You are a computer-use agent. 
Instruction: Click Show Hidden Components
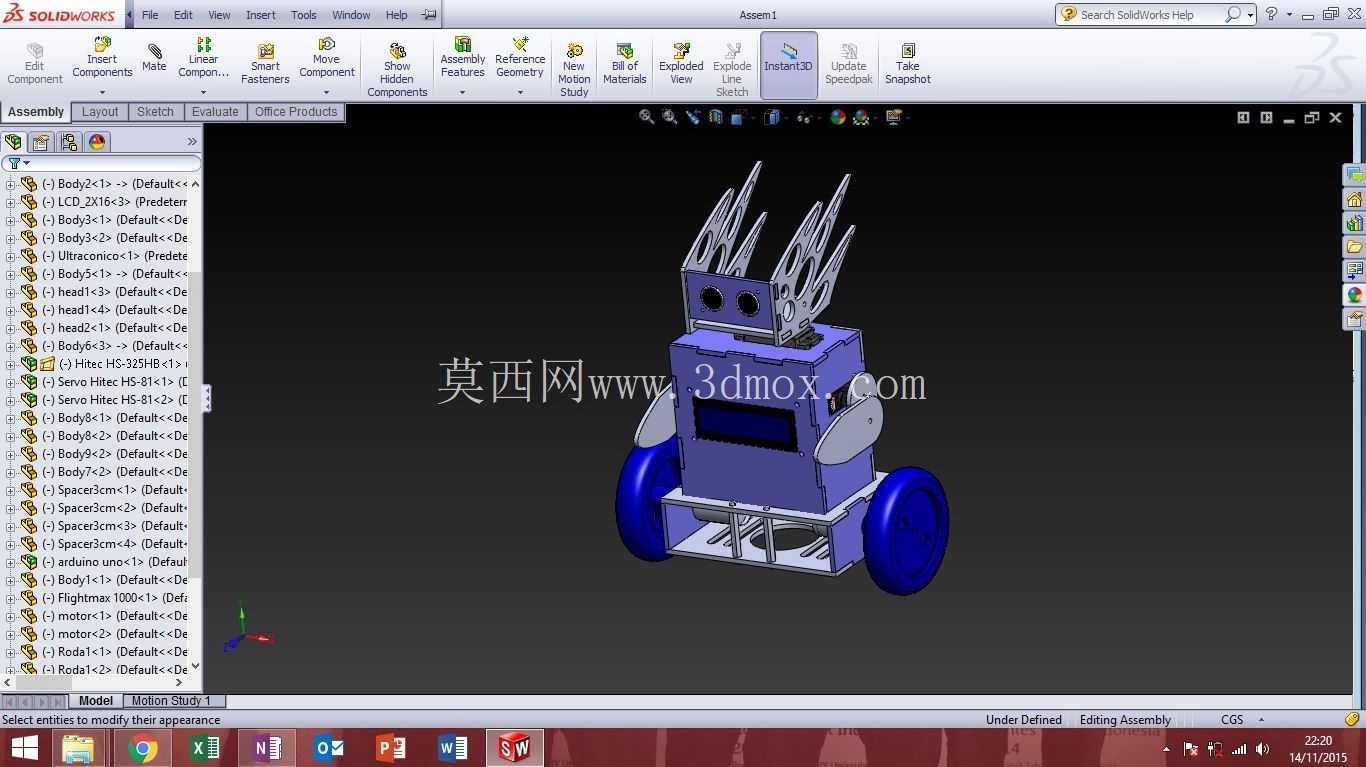click(x=397, y=70)
